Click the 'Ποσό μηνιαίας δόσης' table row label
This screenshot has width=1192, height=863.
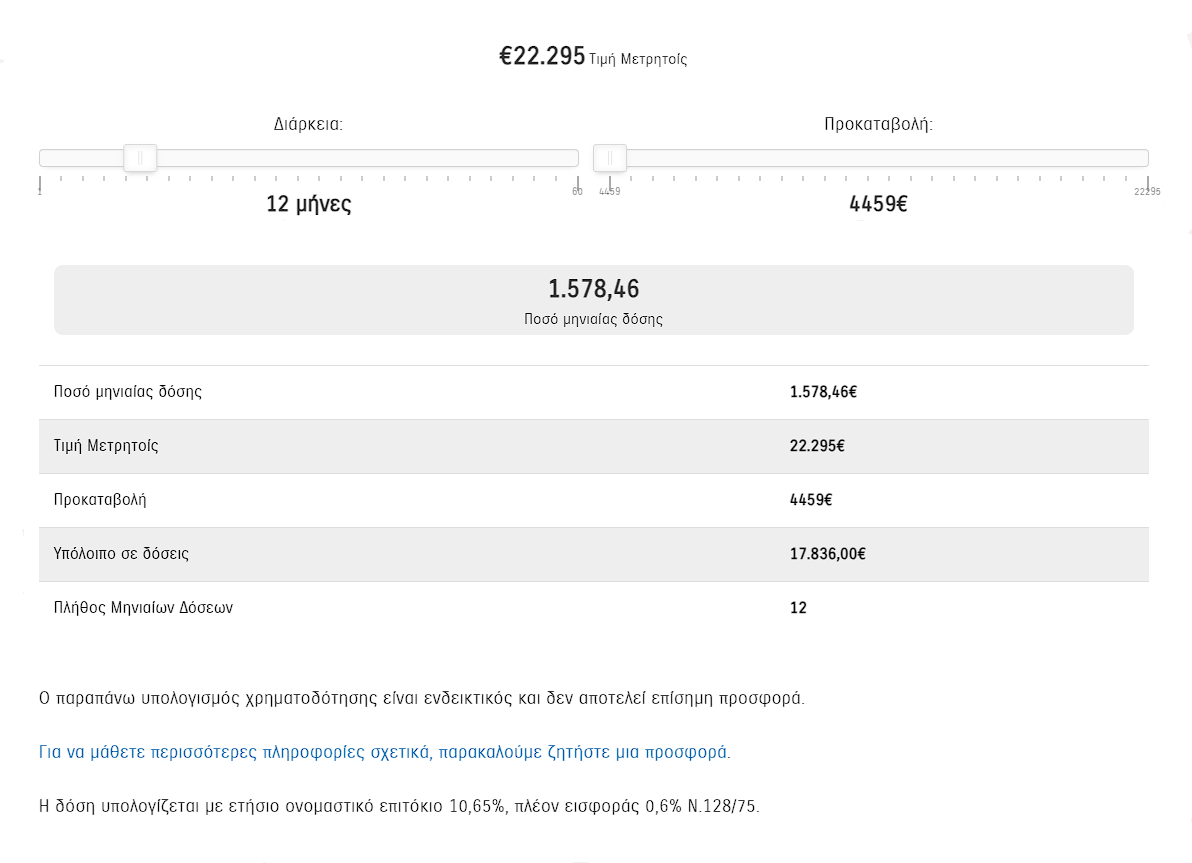[128, 392]
